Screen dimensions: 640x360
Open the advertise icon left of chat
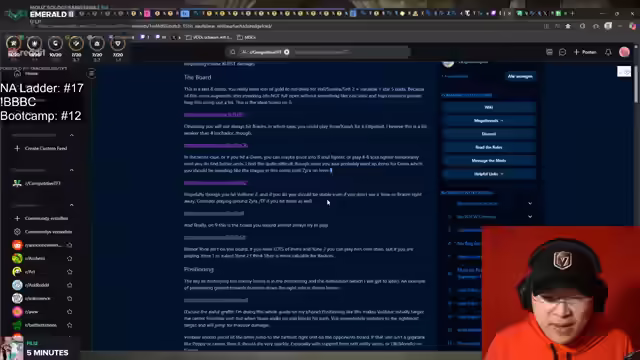(x=549, y=52)
